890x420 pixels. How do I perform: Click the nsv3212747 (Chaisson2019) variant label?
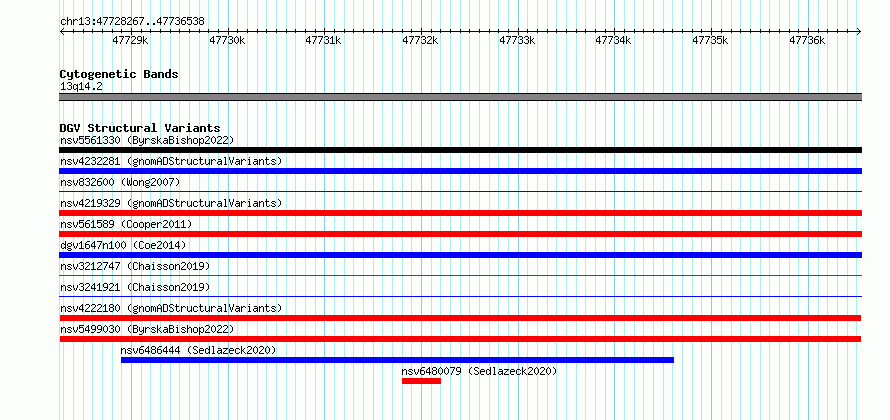(135, 266)
